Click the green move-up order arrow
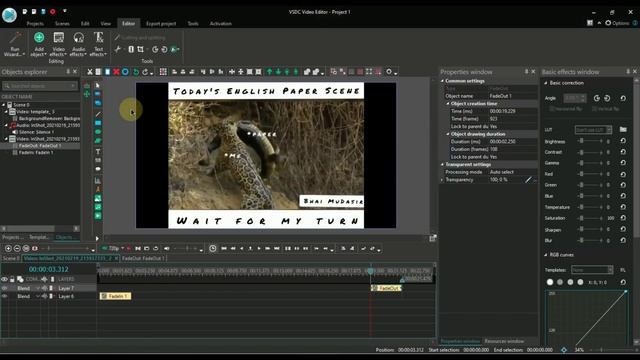The height and width of the screenshot is (360, 640). click(269, 72)
